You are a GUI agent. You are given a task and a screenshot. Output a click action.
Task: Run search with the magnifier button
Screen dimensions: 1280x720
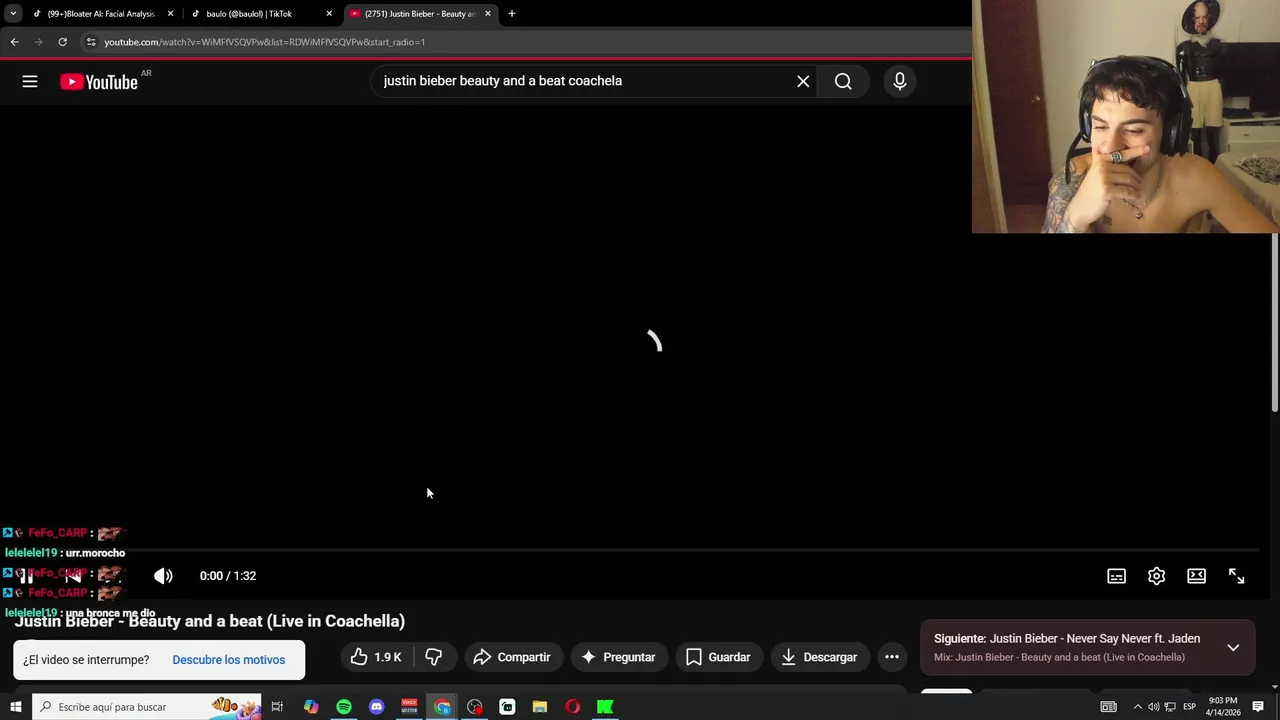(x=843, y=81)
